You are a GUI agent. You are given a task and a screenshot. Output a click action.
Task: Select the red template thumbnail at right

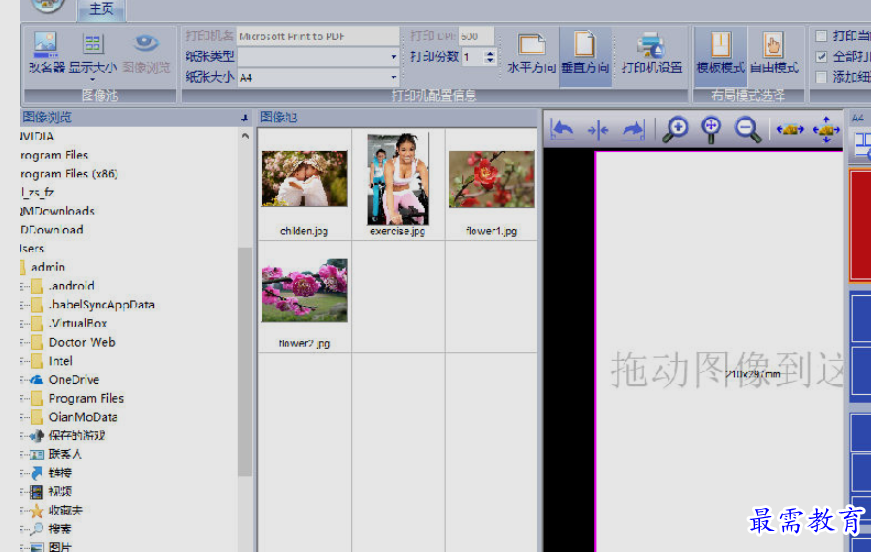coord(860,225)
